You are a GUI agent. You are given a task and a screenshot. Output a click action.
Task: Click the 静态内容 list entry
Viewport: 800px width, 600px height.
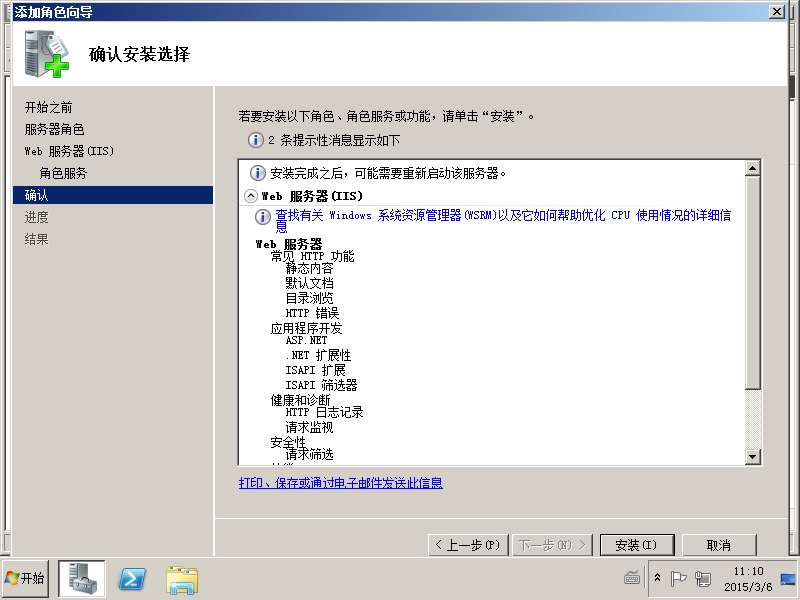pyautogui.click(x=309, y=268)
